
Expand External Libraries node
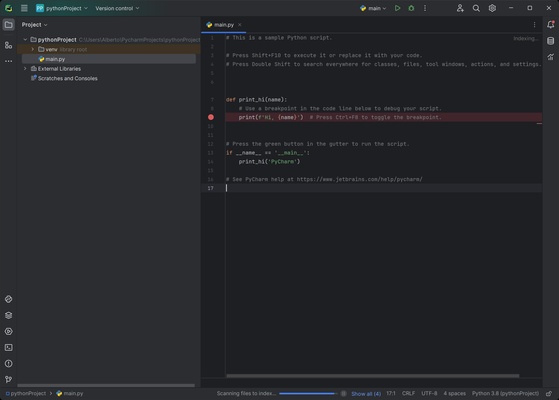point(25,68)
